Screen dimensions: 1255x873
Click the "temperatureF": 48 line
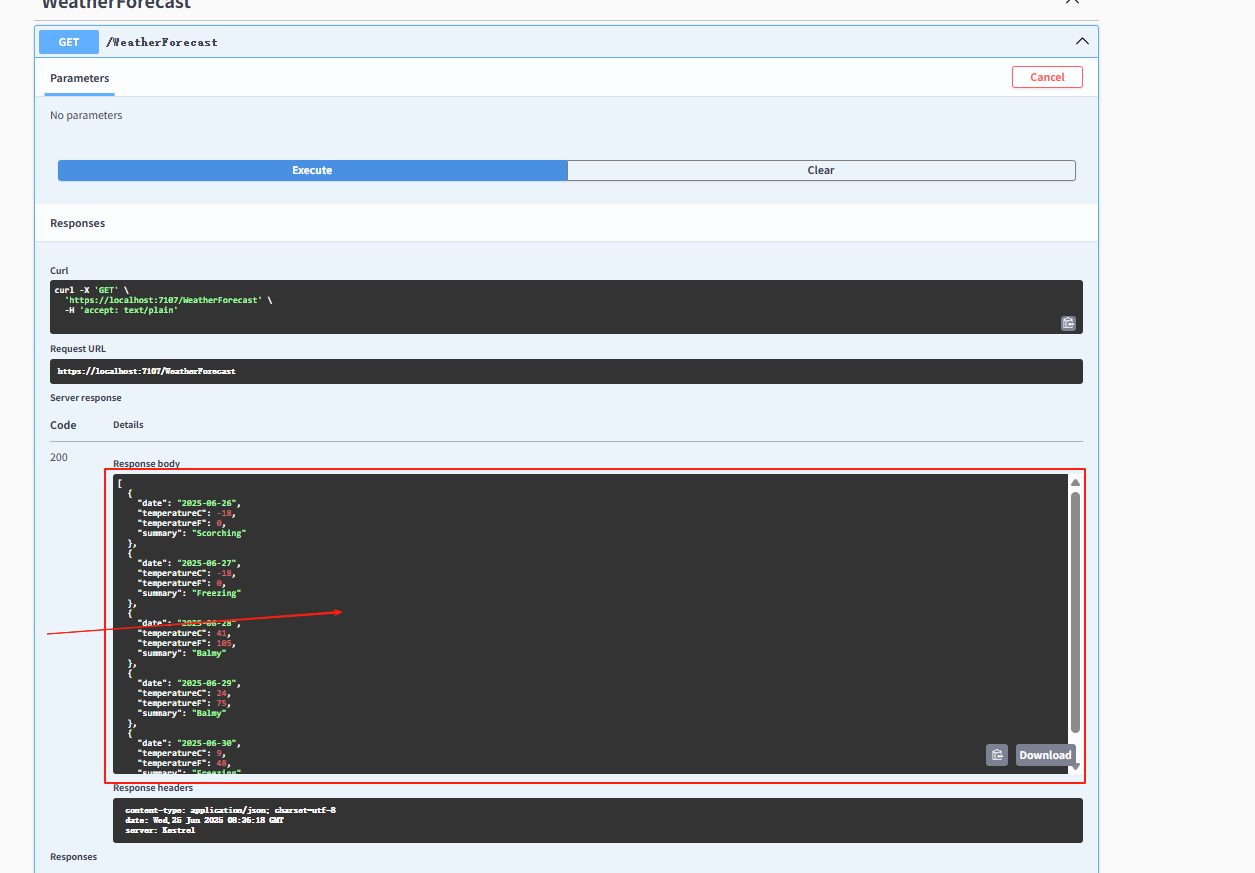pyautogui.click(x=184, y=763)
